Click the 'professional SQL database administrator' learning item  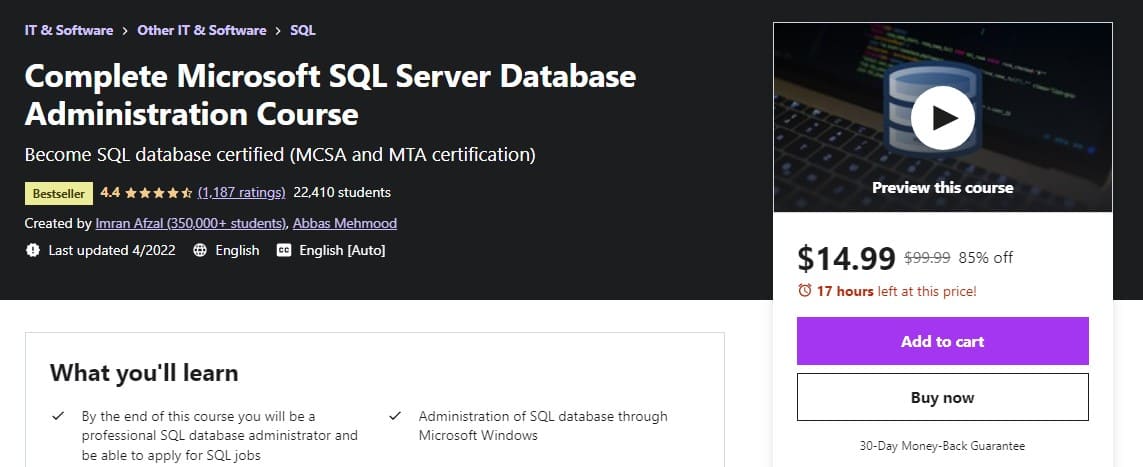point(219,436)
